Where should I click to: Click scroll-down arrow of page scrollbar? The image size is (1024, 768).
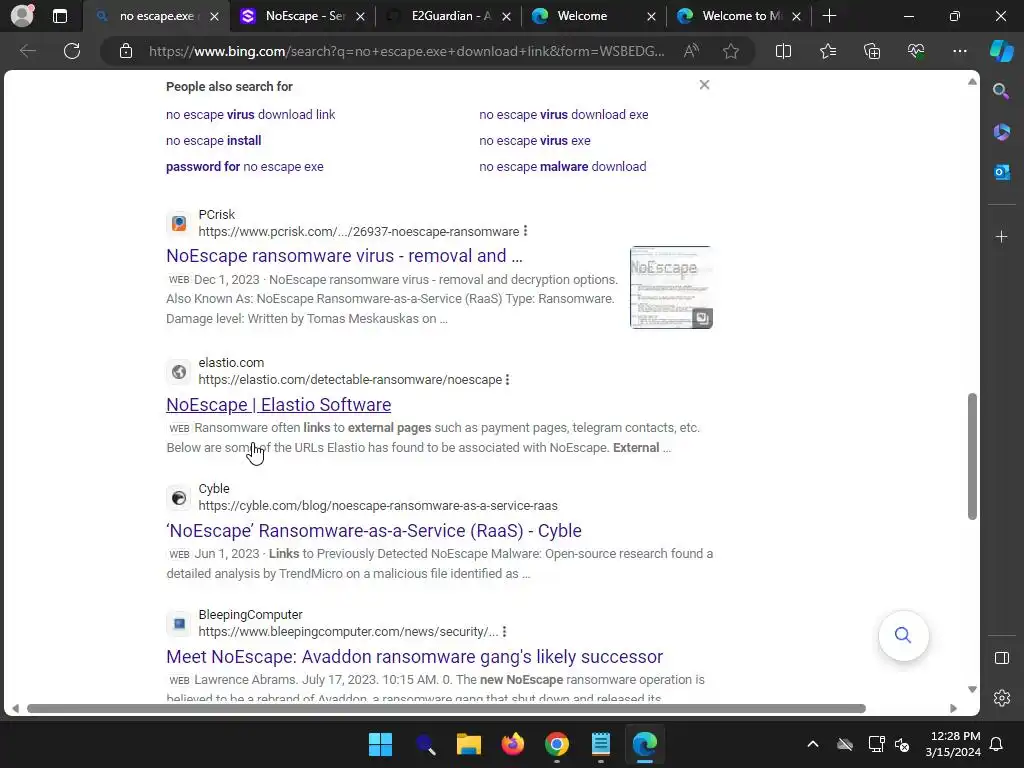(x=972, y=690)
